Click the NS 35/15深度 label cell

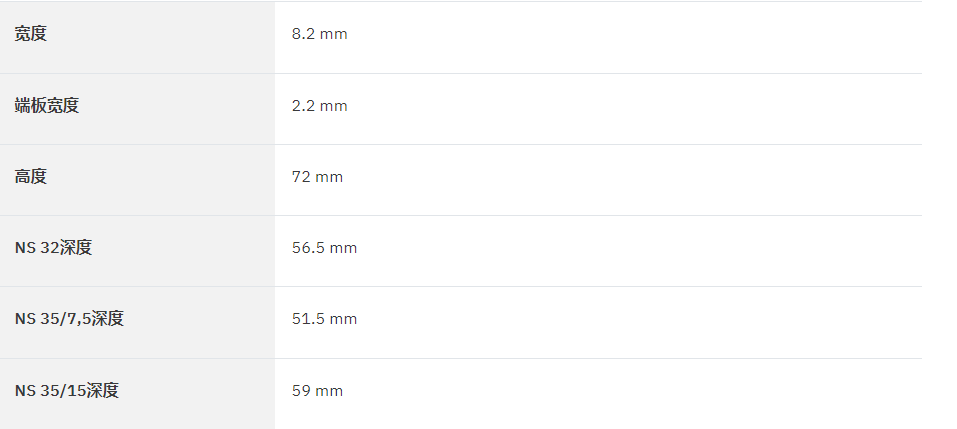(137, 394)
